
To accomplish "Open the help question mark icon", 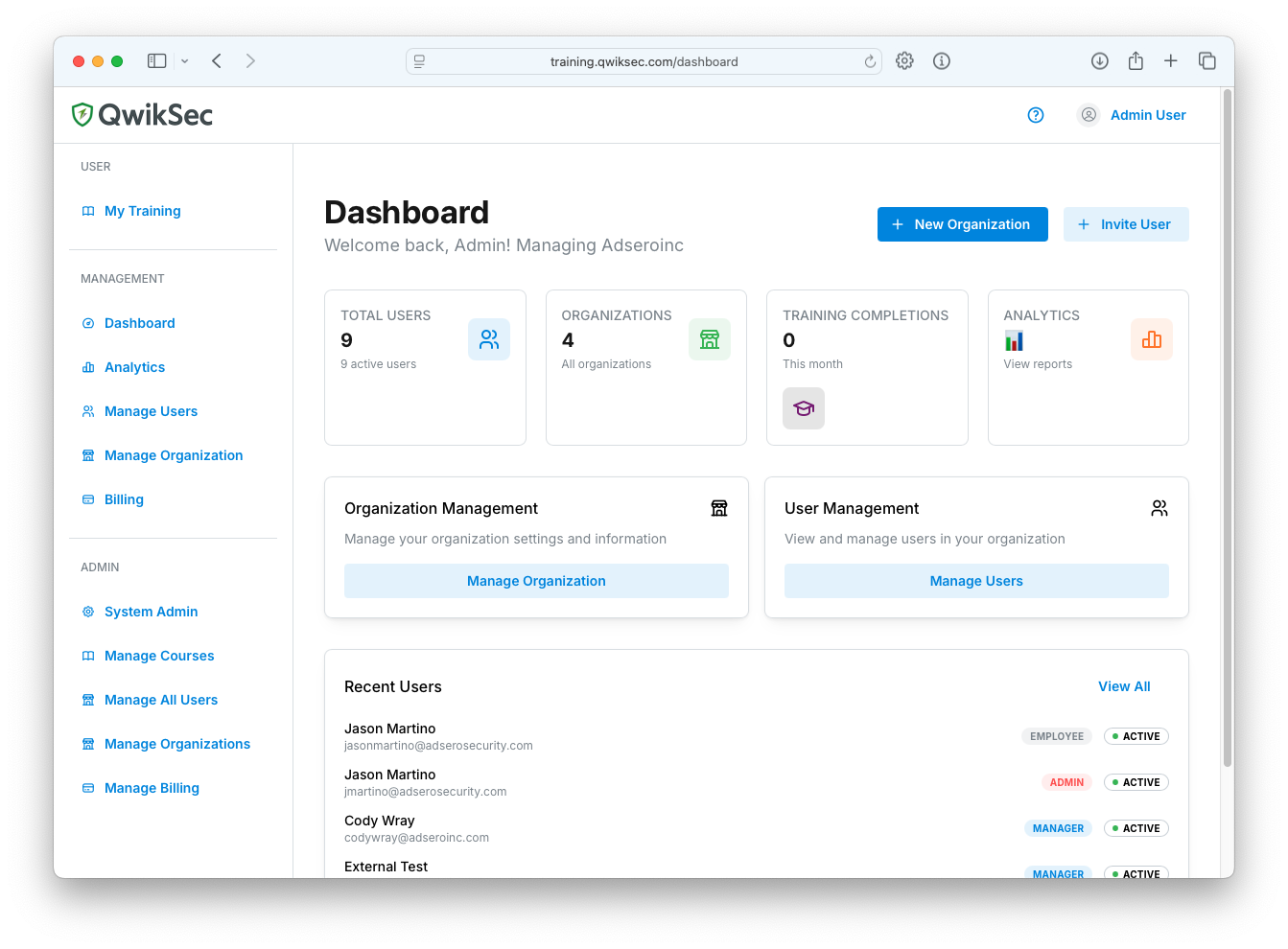I will coord(1036,115).
